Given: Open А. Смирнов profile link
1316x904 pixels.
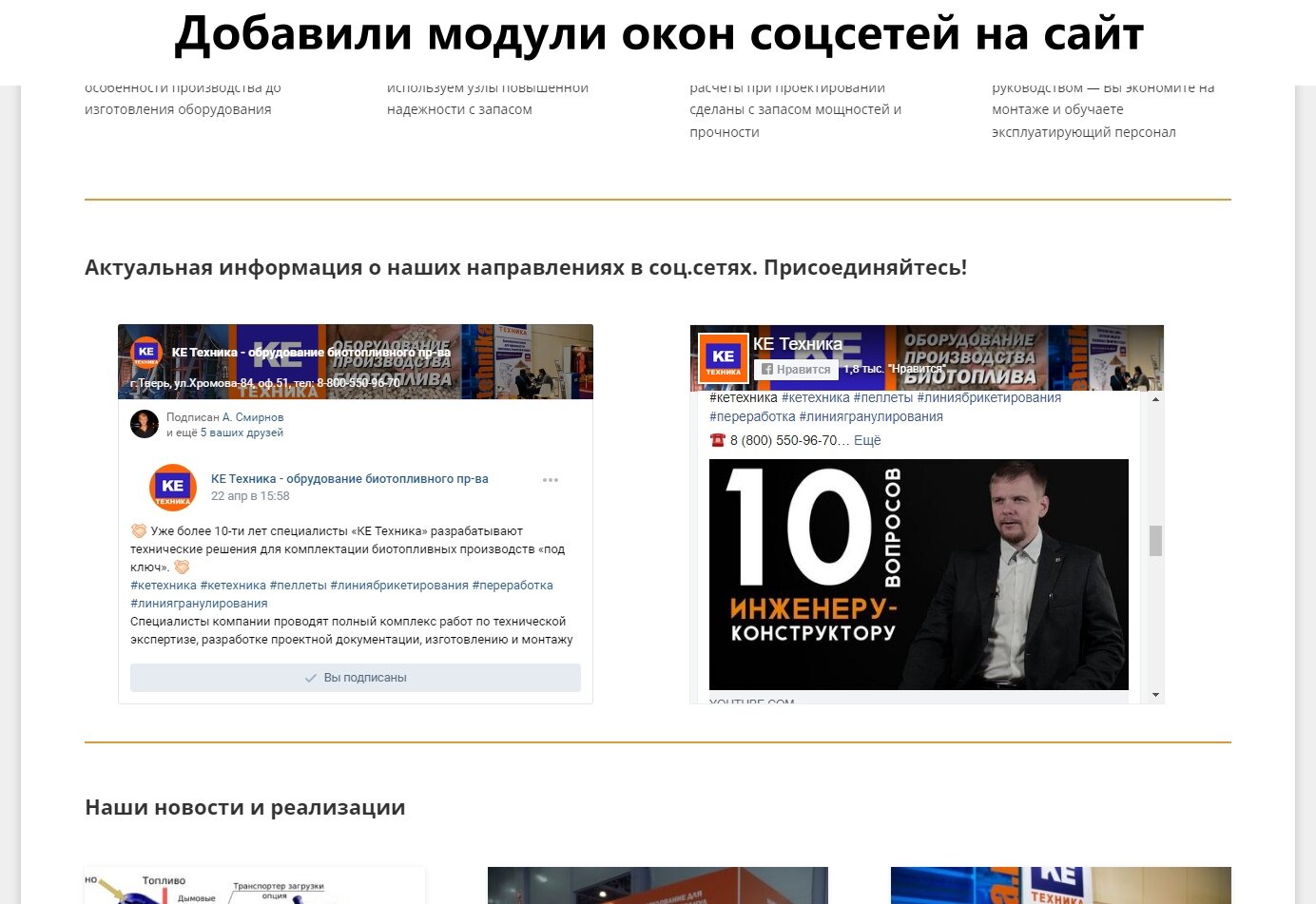Looking at the screenshot, I should point(253,417).
